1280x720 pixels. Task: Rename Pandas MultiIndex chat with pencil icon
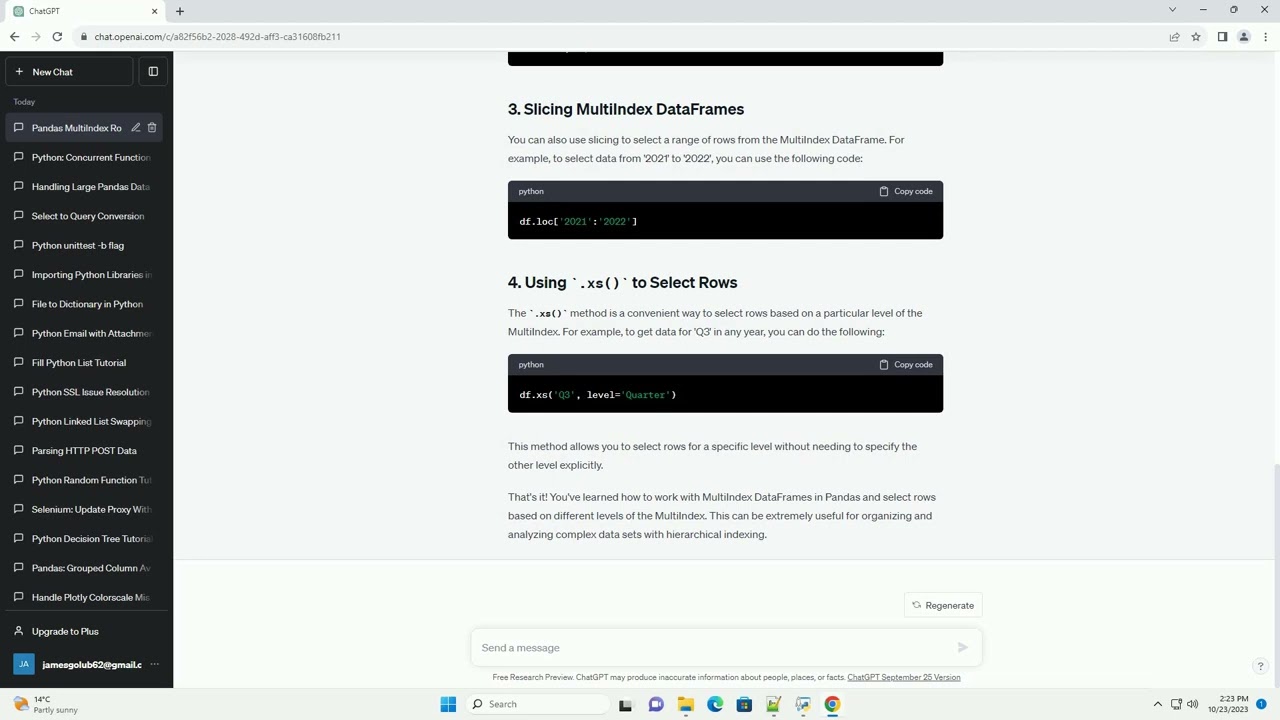click(136, 128)
